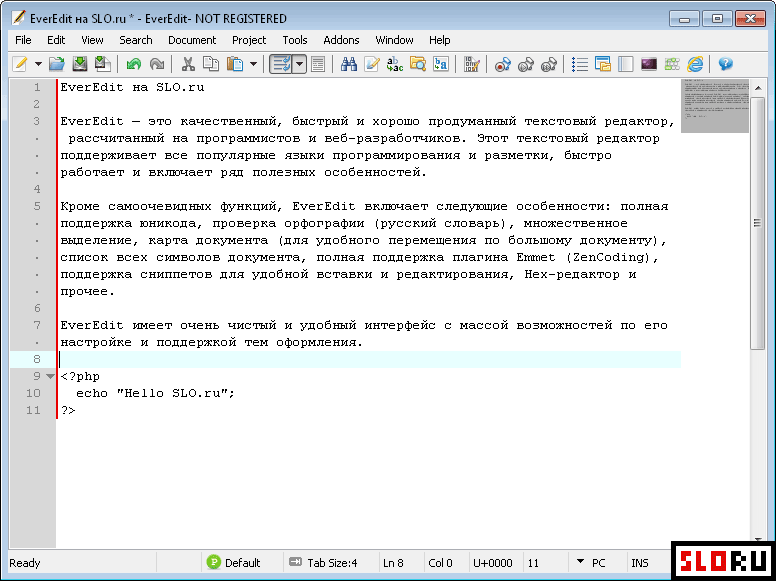Viewport: 776px width, 581px height.
Task: Click the macro icon with pause symbol
Action: point(548,64)
